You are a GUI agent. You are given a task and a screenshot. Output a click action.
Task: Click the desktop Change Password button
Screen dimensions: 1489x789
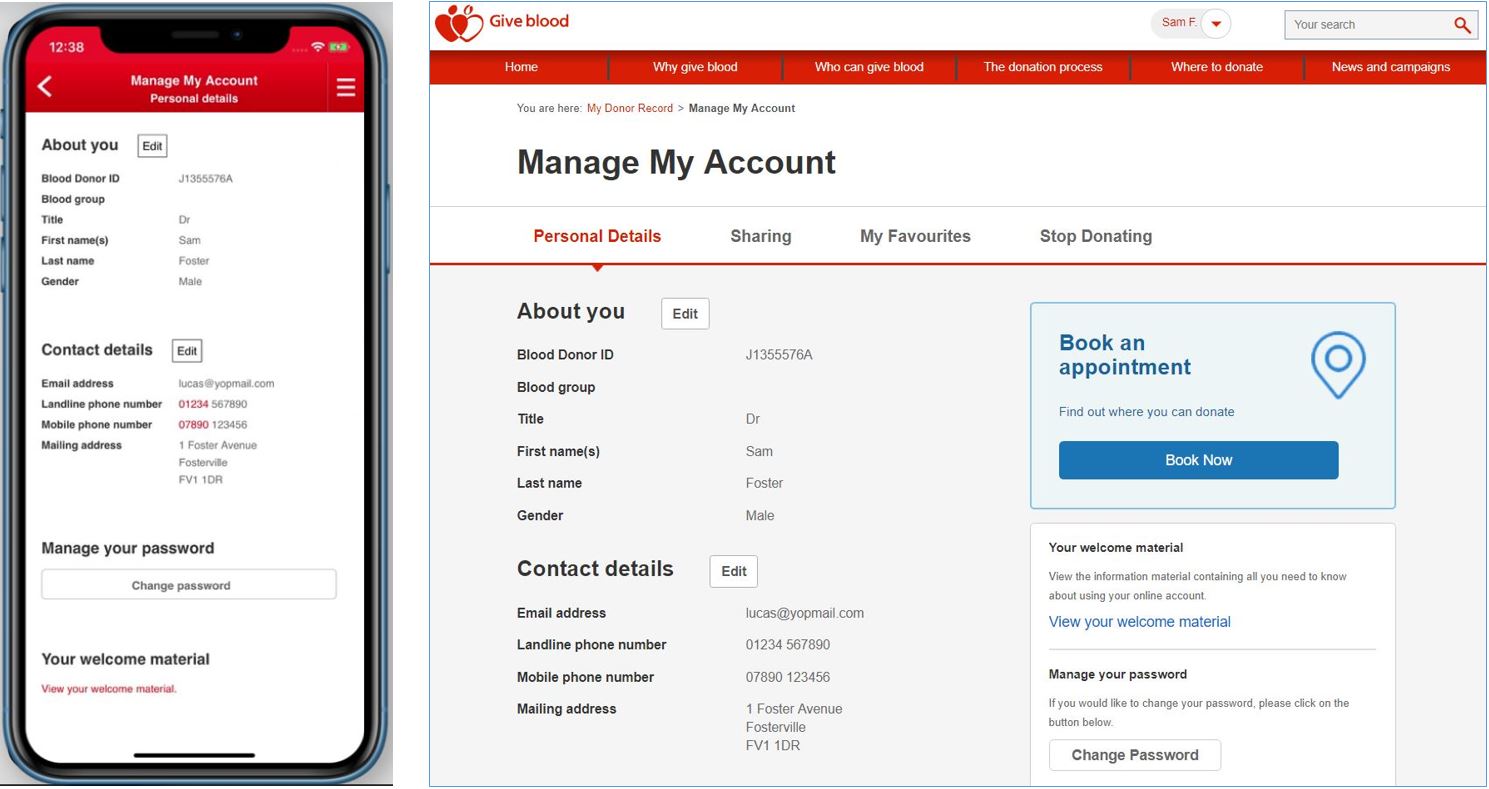[1134, 755]
